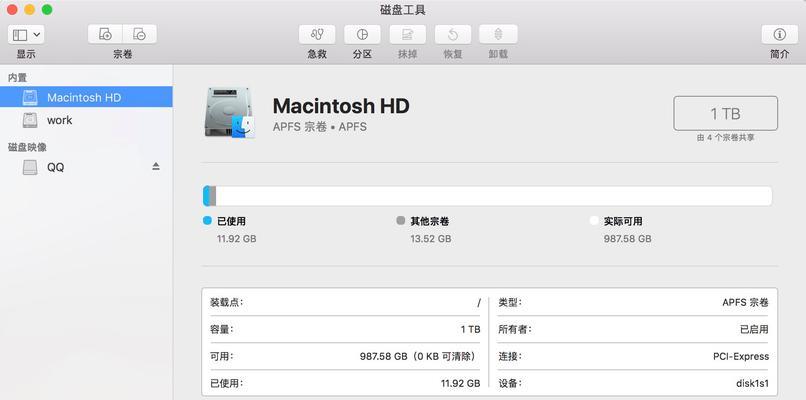Click the Macintosh HD drive icon
Viewport: 806px width, 400px height.
230,113
